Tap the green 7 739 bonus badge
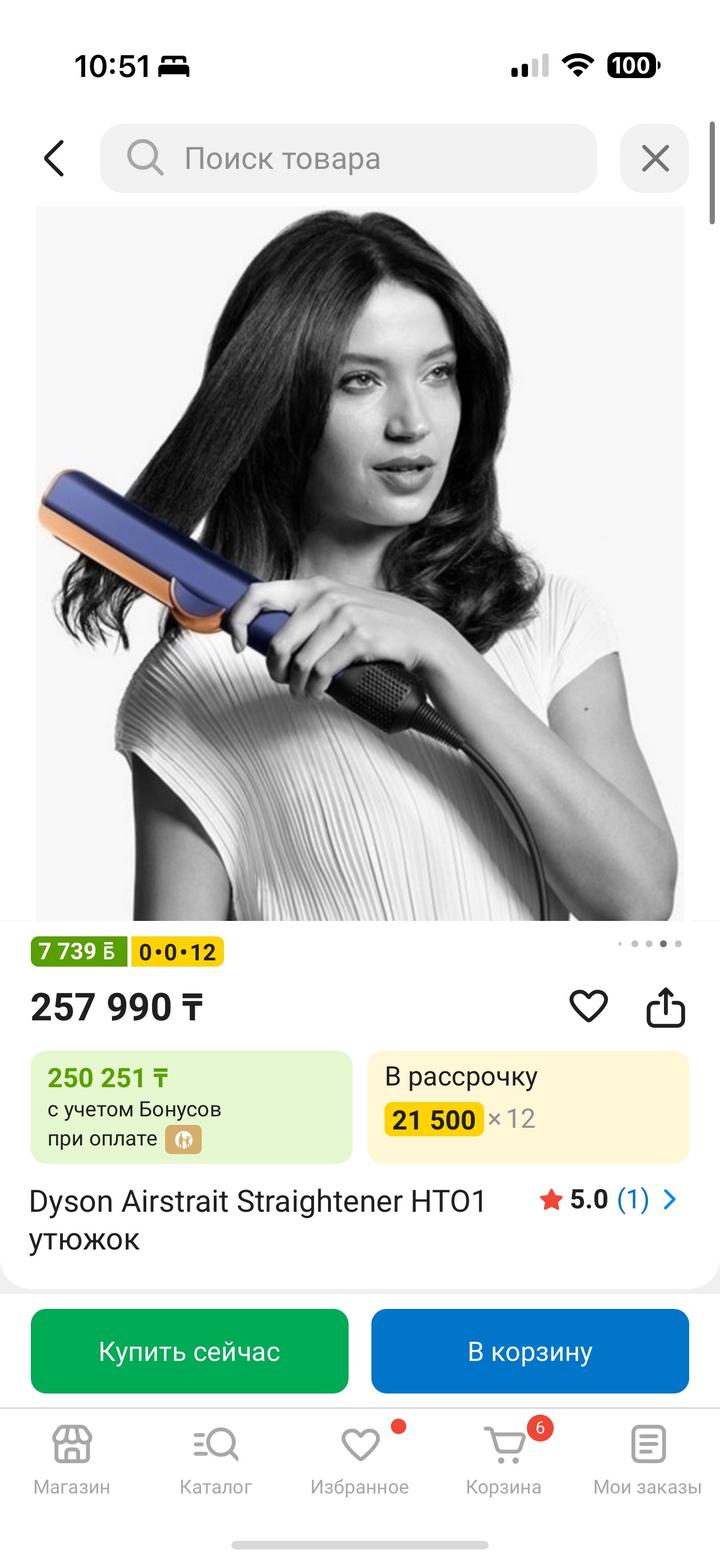Screen dimensions: 720x1563 pyautogui.click(x=79, y=951)
